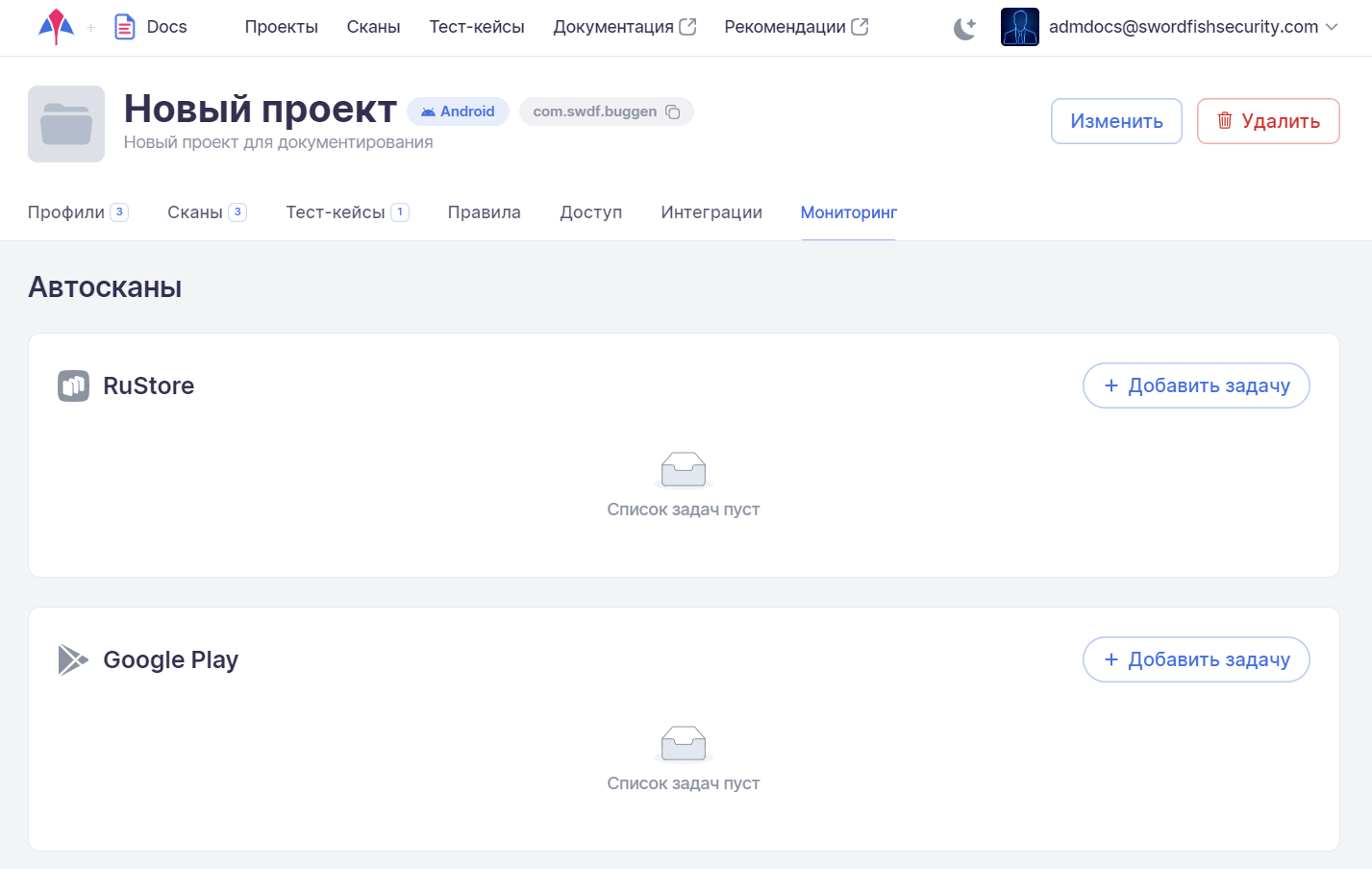Open the Проекты menu item
Screen dimensions: 1372x869
click(281, 27)
